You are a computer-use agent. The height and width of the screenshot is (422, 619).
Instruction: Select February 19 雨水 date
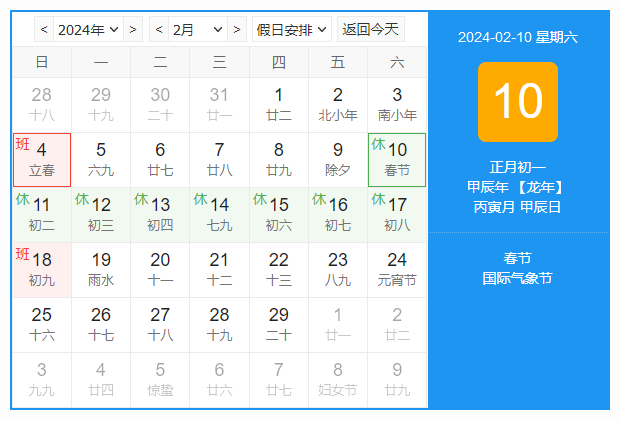[x=101, y=270]
